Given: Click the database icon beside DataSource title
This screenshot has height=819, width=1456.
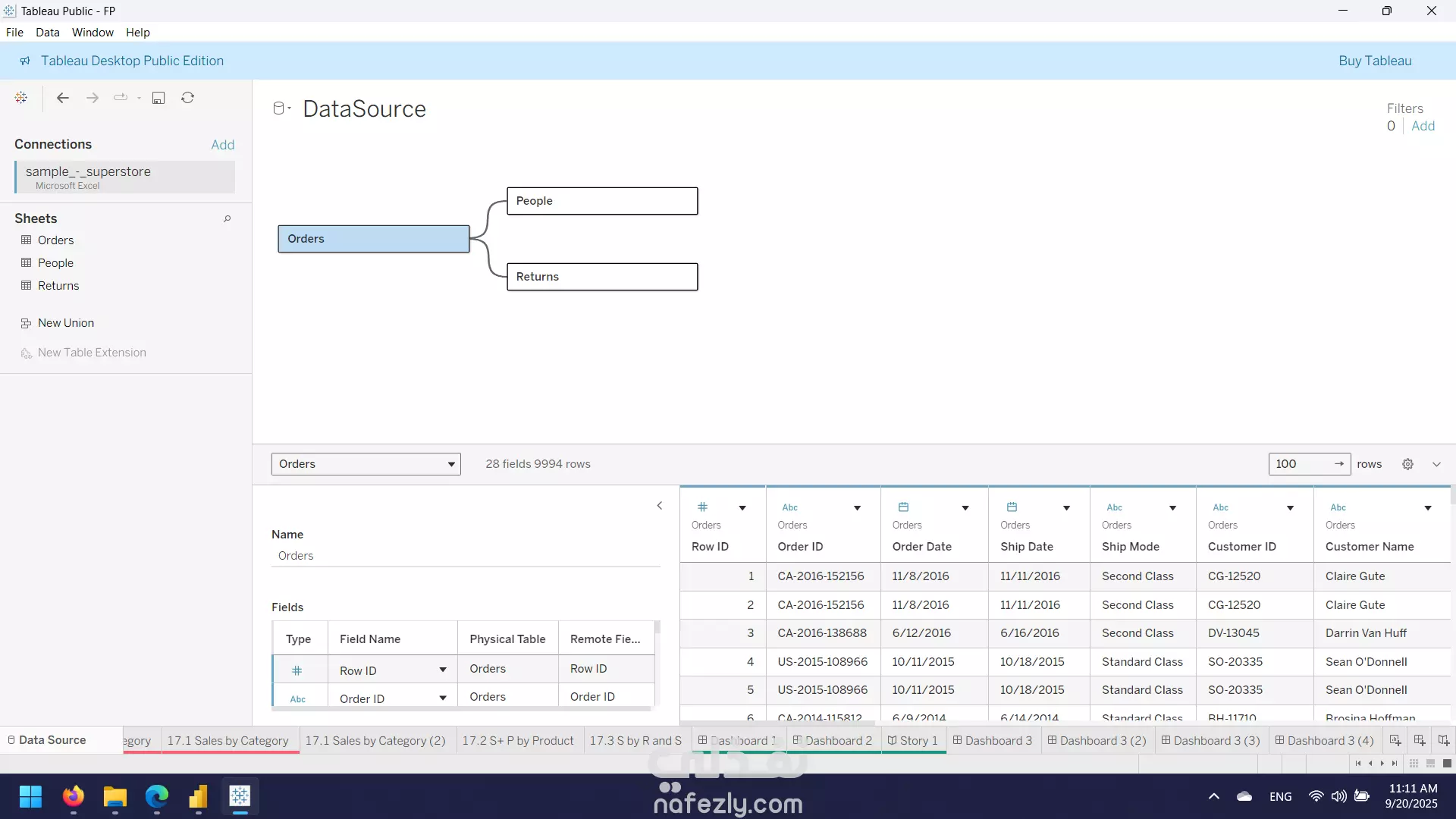Looking at the screenshot, I should tap(279, 108).
